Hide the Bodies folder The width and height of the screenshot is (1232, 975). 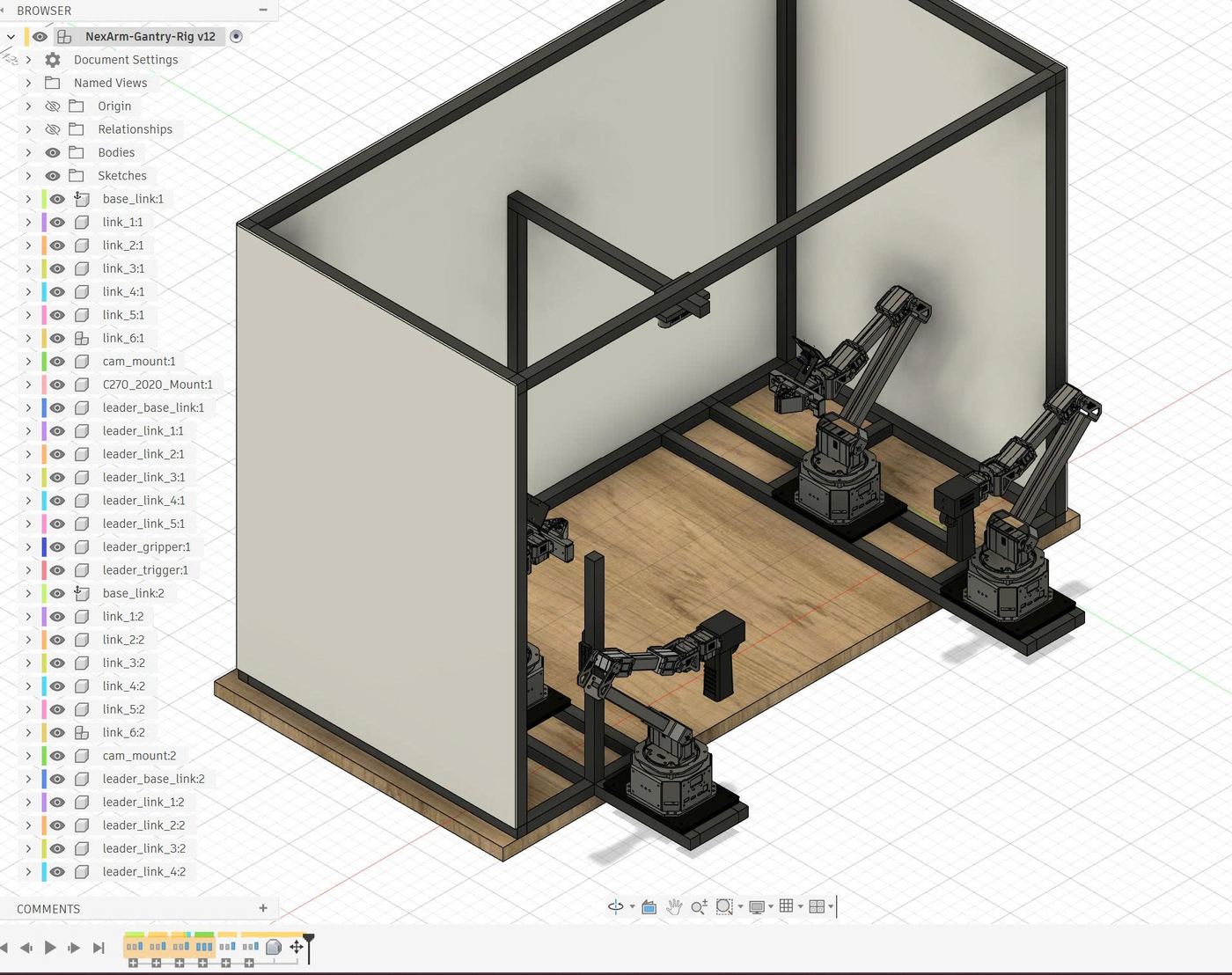pyautogui.click(x=53, y=152)
